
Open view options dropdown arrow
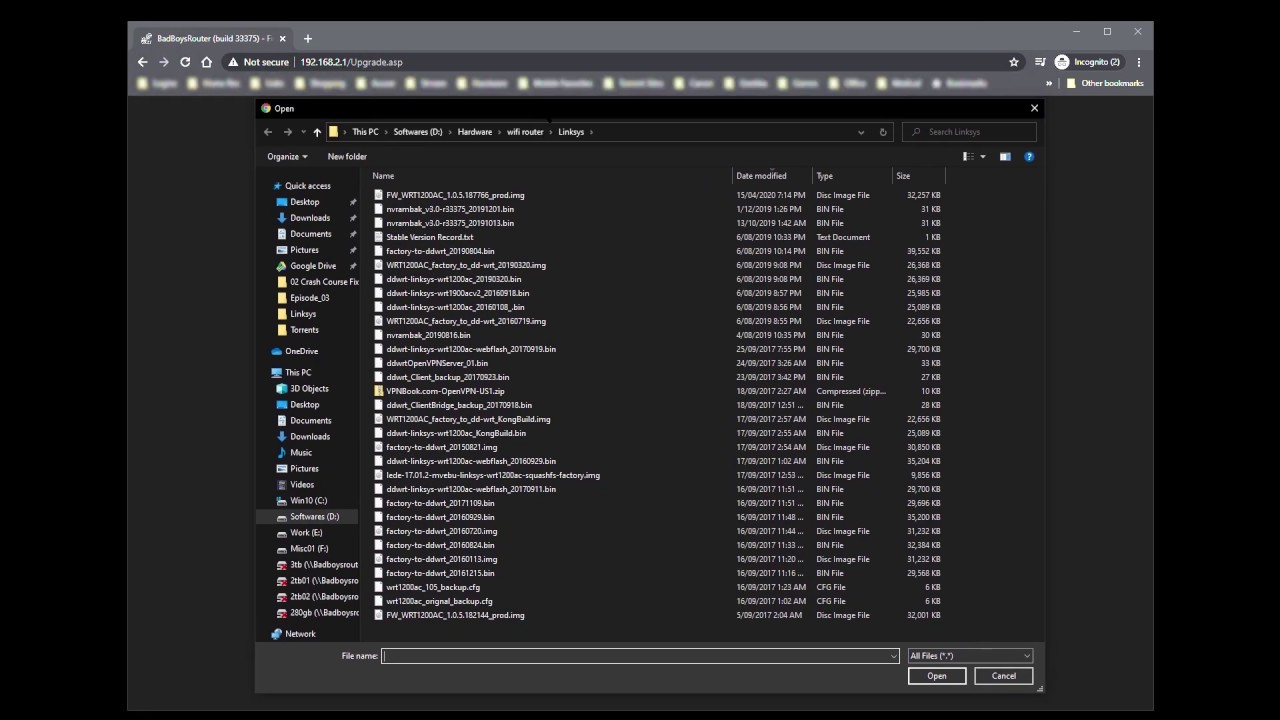pos(983,157)
